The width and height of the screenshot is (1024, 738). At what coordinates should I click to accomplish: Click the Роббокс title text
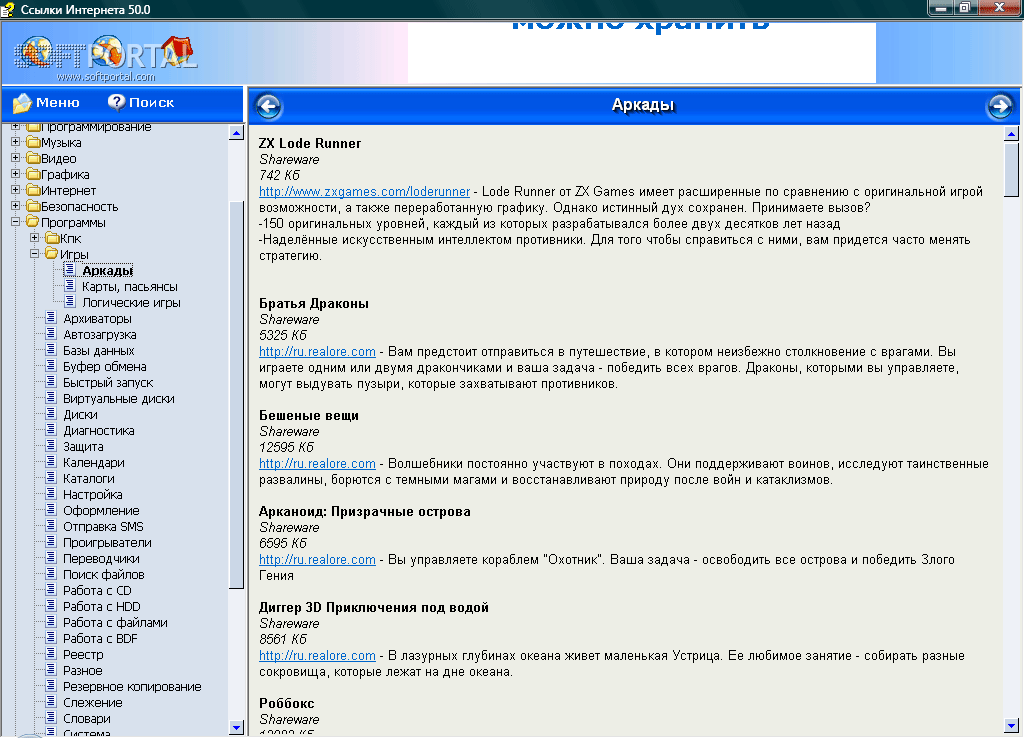click(x=287, y=703)
